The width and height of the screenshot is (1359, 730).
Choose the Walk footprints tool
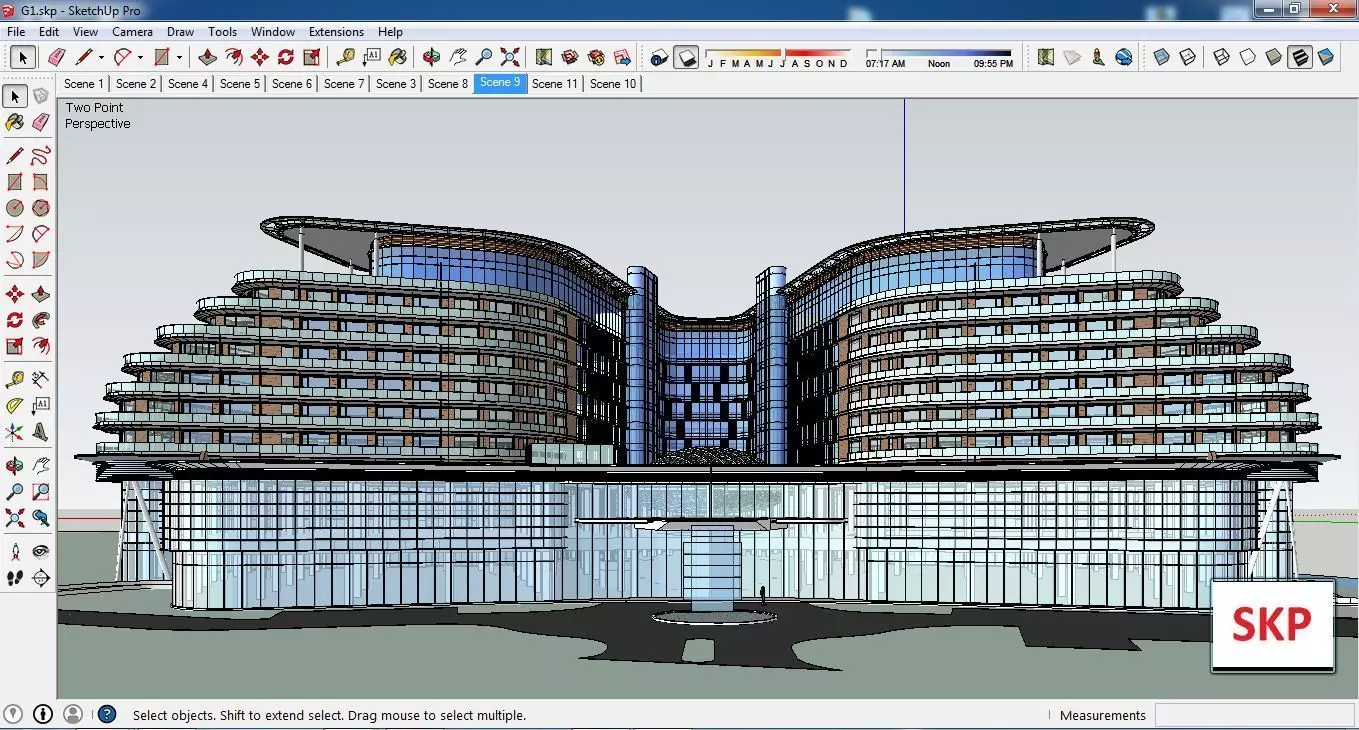15,578
